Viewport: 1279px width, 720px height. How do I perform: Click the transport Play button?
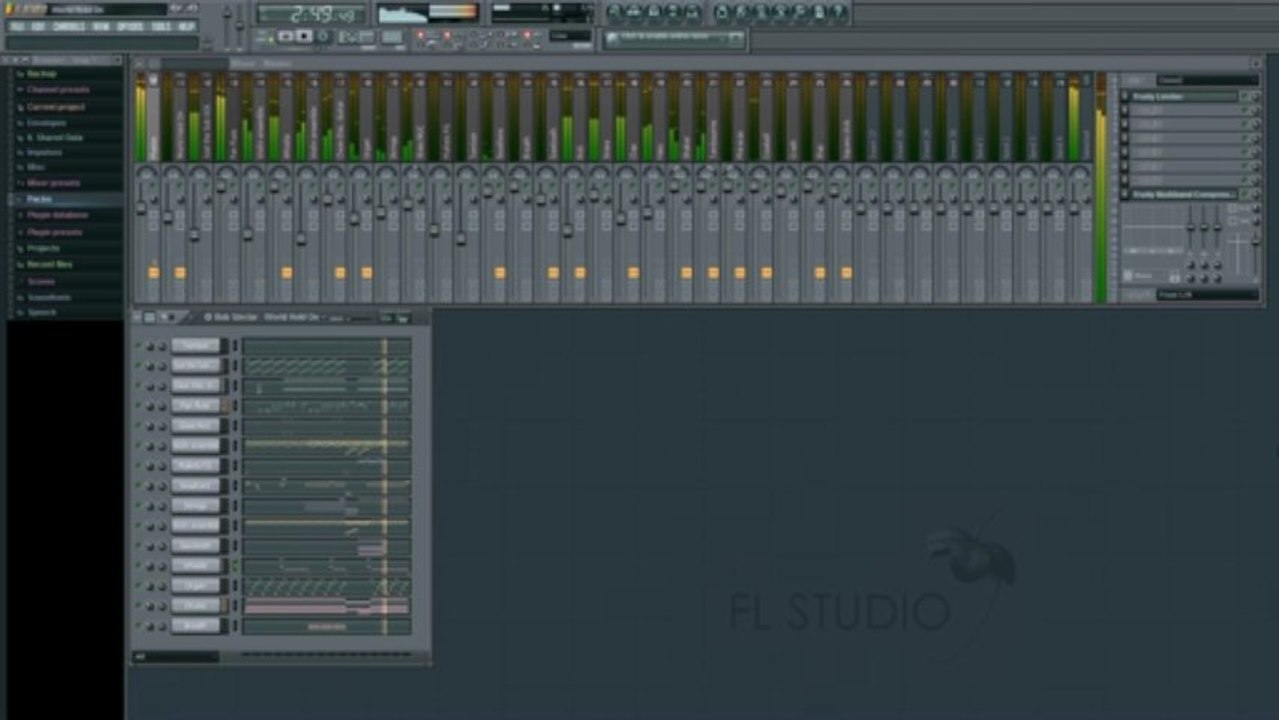(x=285, y=36)
